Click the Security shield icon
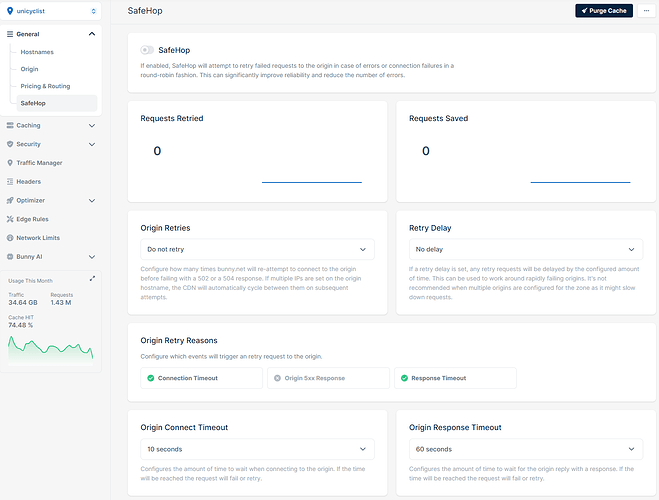 (x=10, y=144)
